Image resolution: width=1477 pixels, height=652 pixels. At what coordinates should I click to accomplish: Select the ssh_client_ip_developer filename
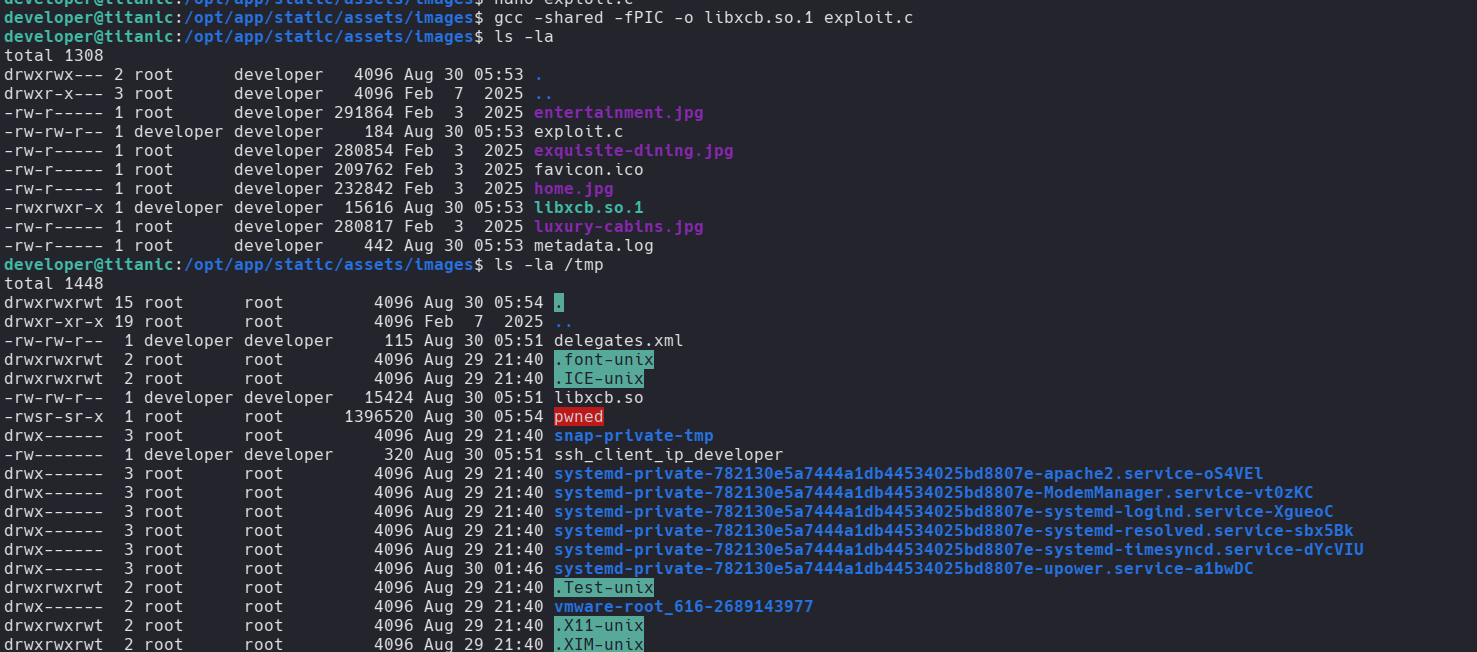tap(668, 455)
